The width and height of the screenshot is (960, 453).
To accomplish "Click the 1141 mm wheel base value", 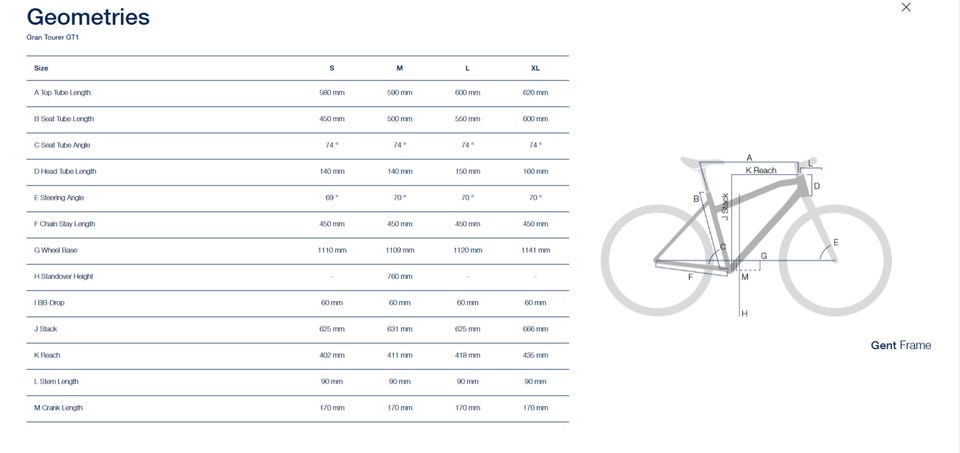I will click(x=535, y=250).
